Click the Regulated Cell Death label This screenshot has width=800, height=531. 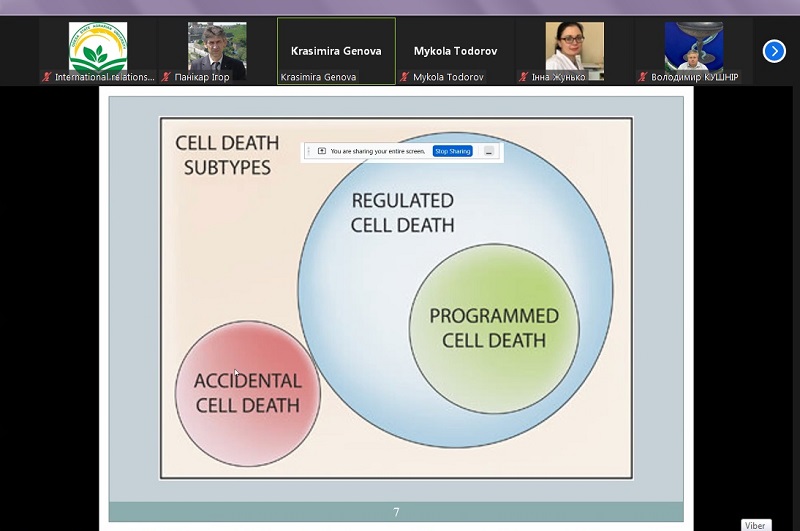[402, 212]
